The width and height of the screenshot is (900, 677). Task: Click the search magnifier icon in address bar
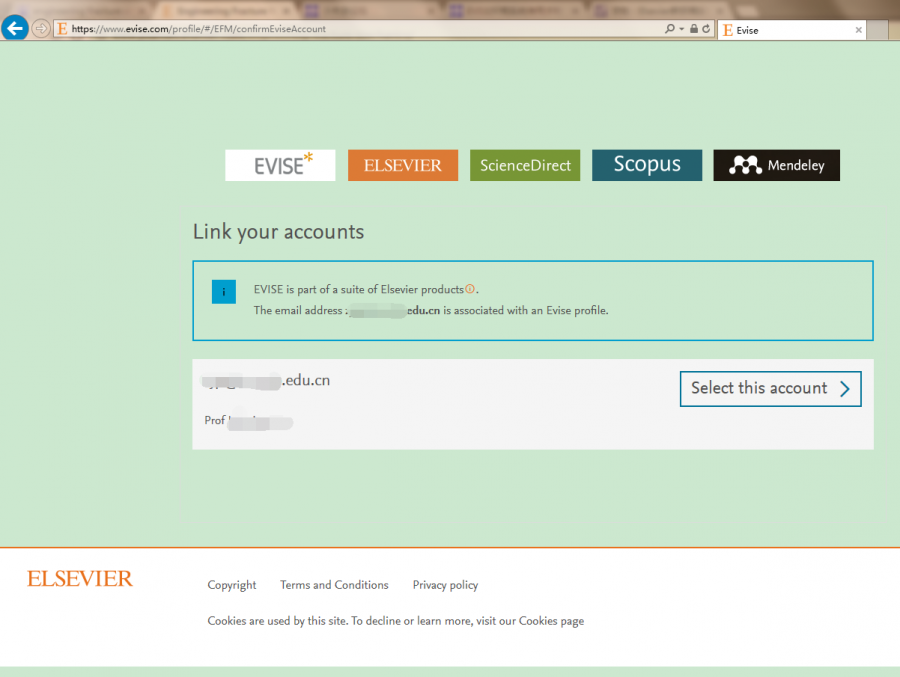click(x=669, y=29)
